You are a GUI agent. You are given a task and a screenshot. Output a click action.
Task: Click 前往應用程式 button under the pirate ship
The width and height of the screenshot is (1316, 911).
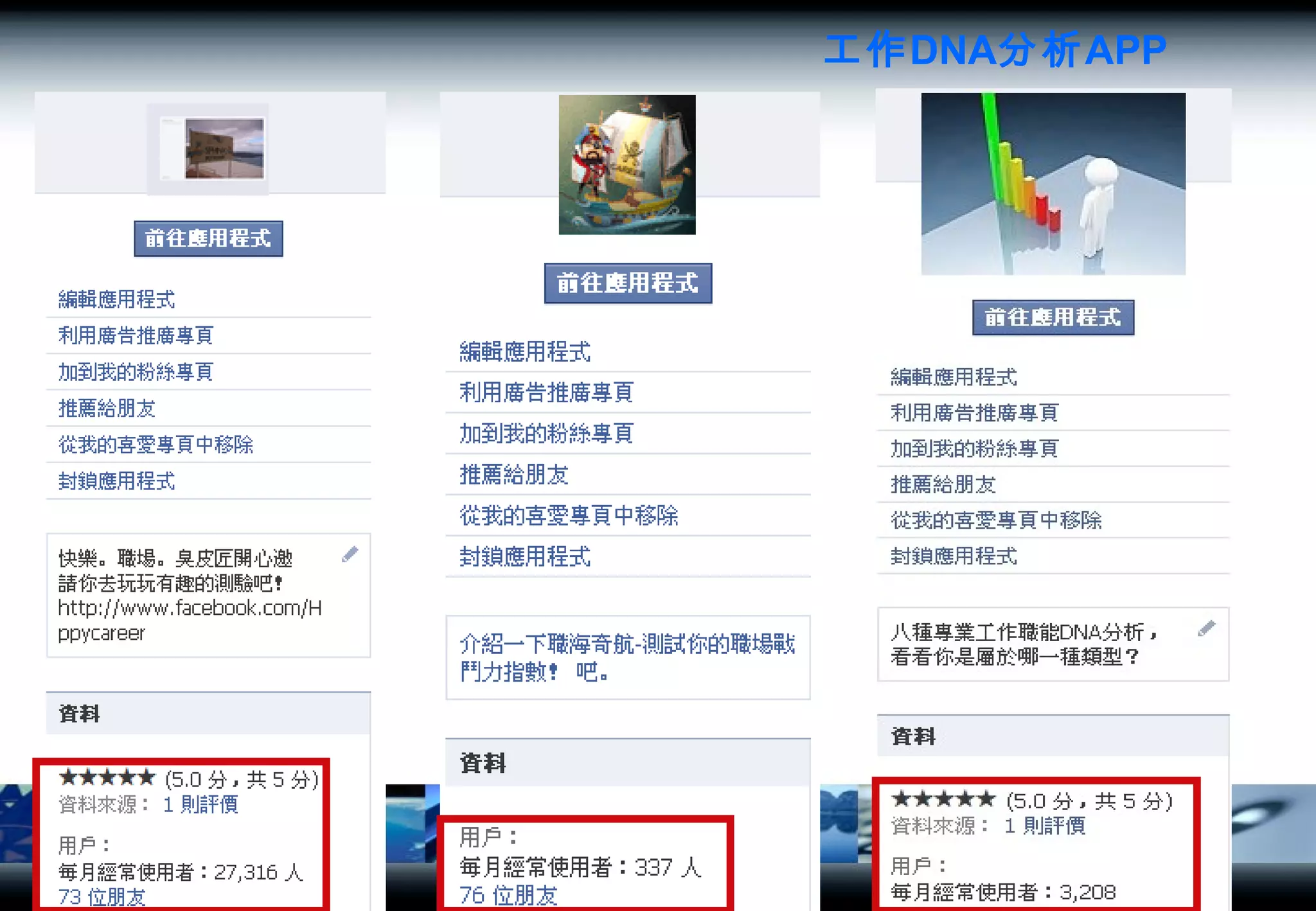click(628, 283)
